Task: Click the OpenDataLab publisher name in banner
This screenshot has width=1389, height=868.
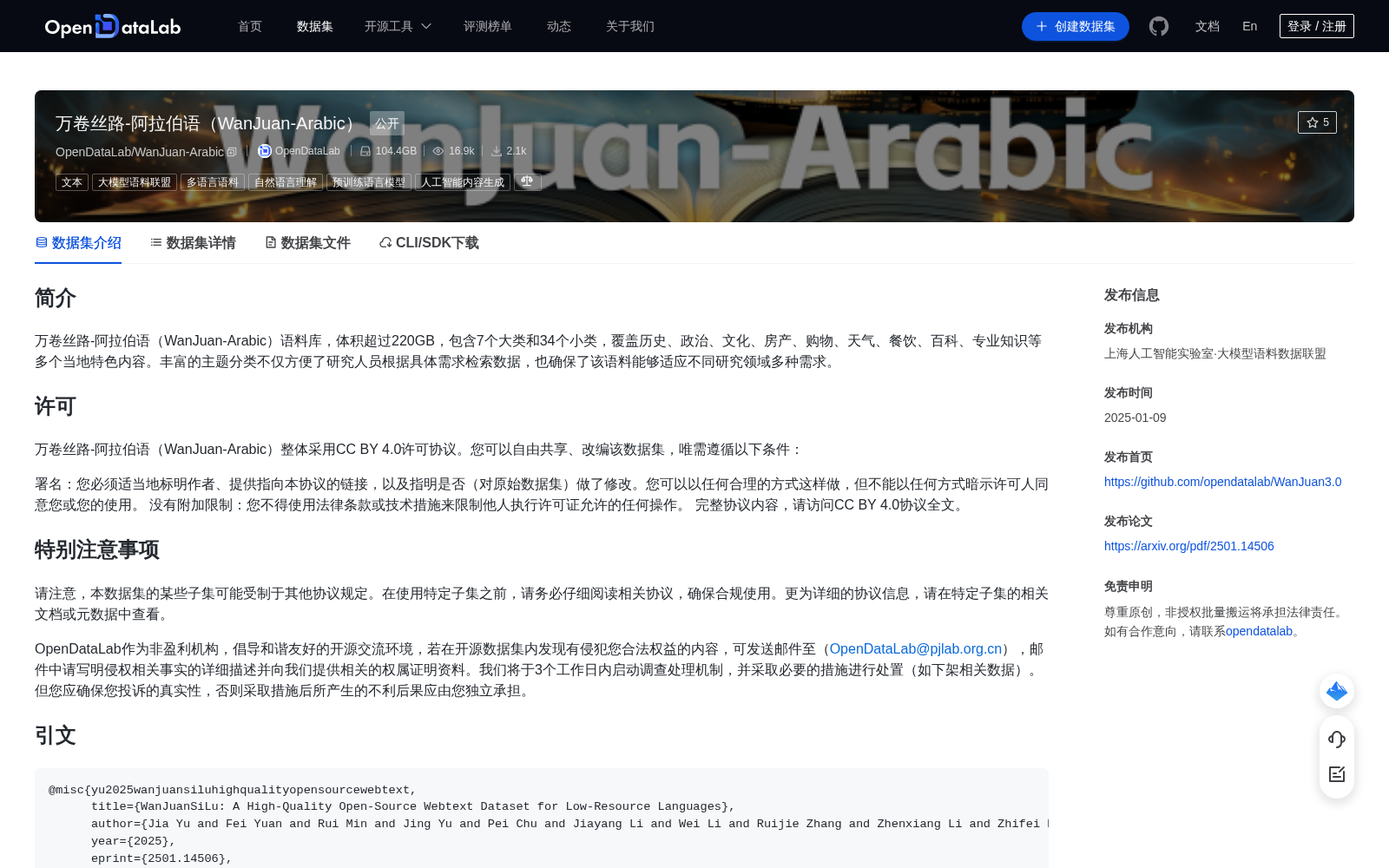Action: click(x=307, y=151)
